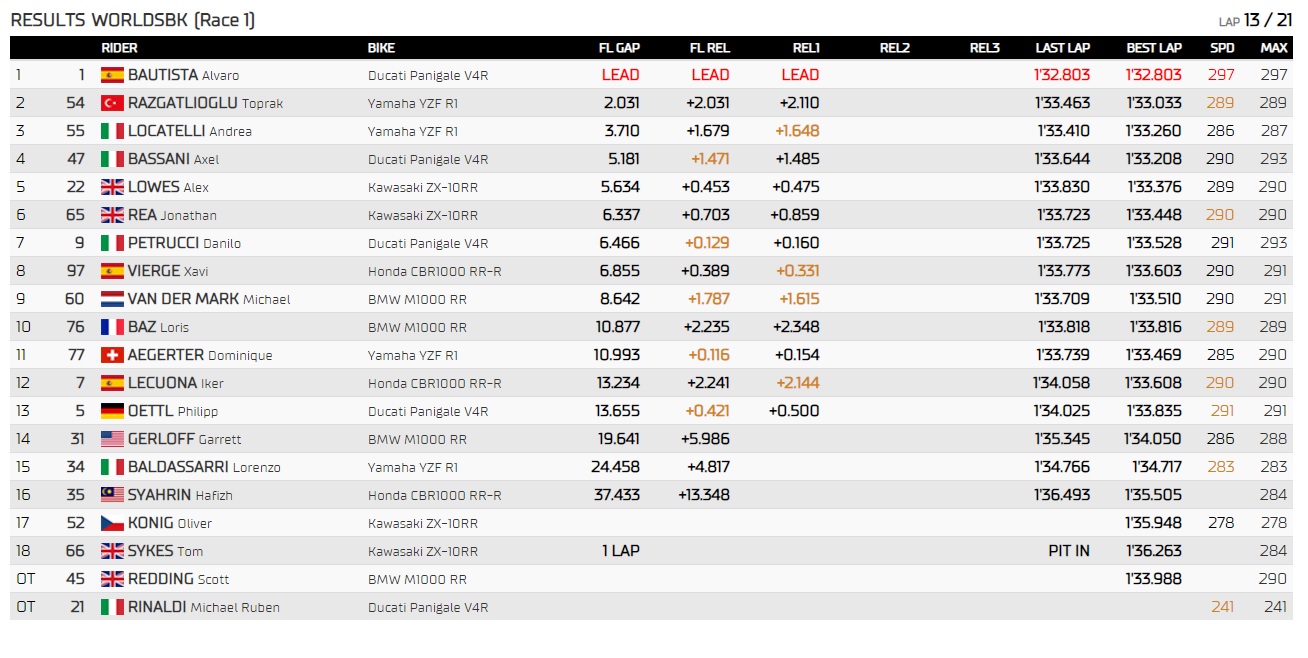
Task: Click Bautista's best lap 1'32.803
Action: [x=1154, y=75]
